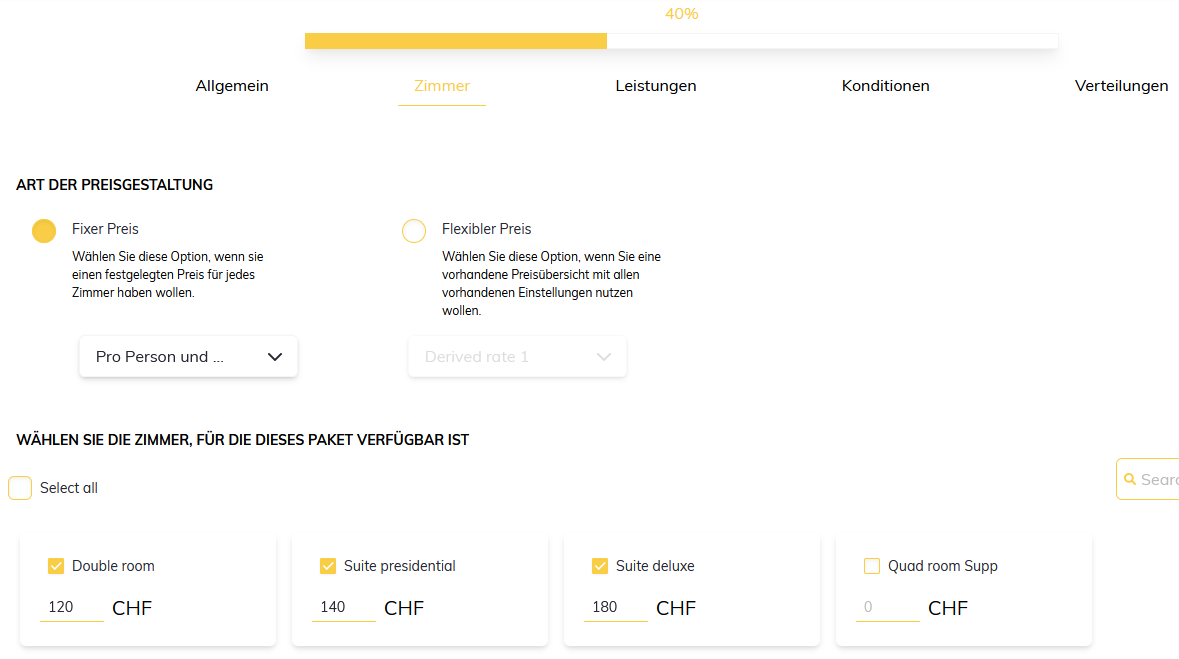Viewport: 1179px width, 659px height.
Task: Go to the Konditionen tab
Action: coord(886,86)
